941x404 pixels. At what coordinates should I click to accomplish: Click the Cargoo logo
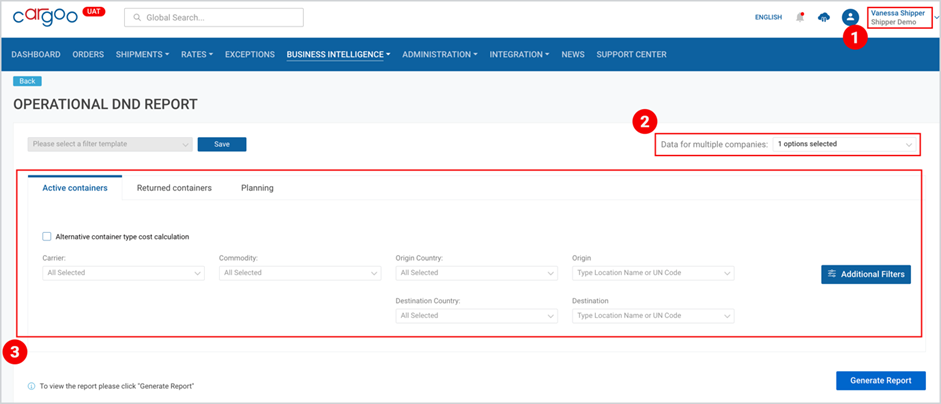point(45,17)
